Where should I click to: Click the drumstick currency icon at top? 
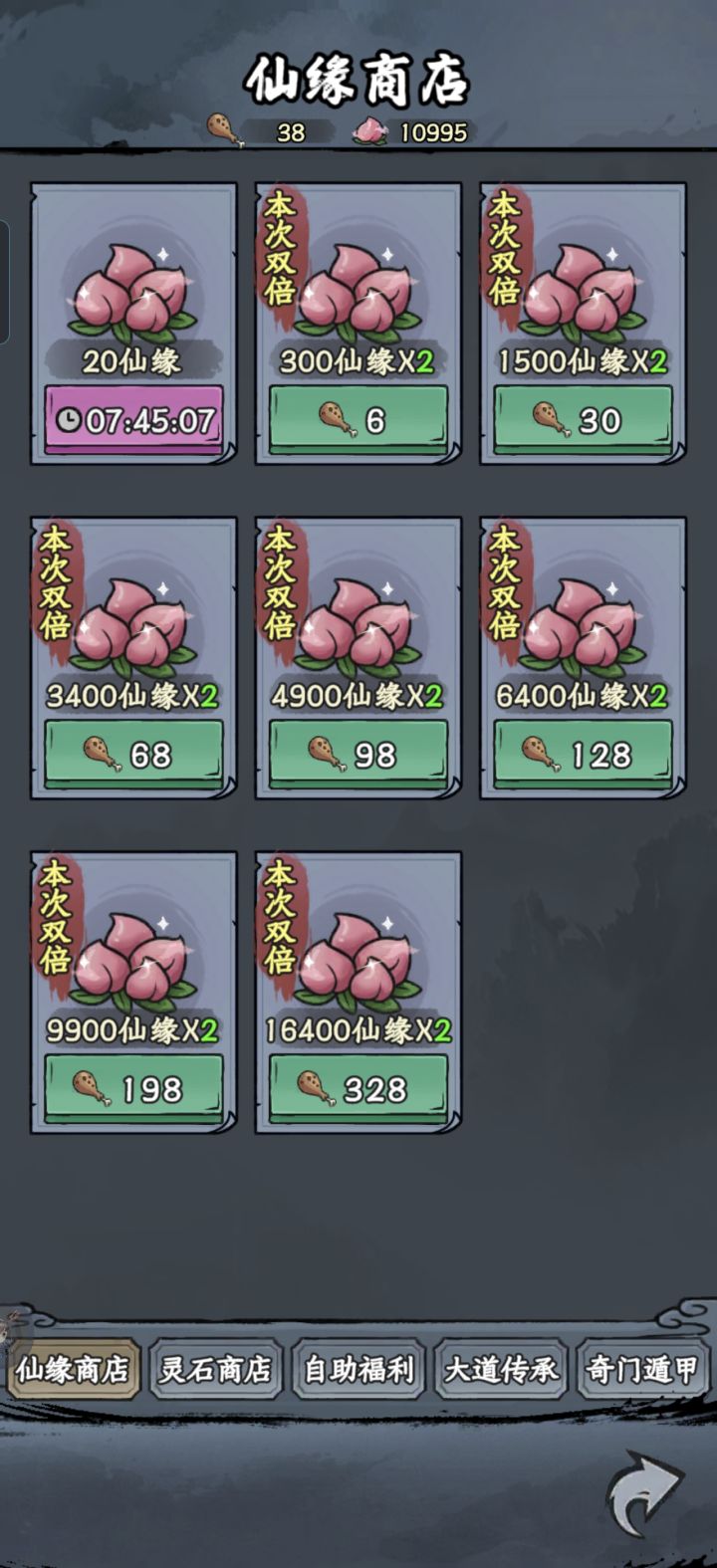(x=225, y=129)
